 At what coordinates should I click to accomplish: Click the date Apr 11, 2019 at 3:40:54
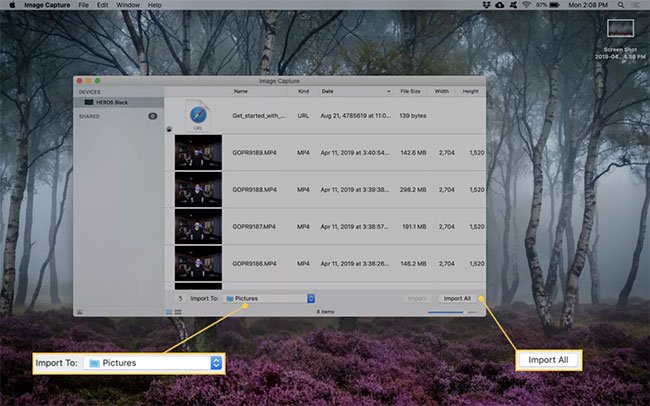click(354, 153)
